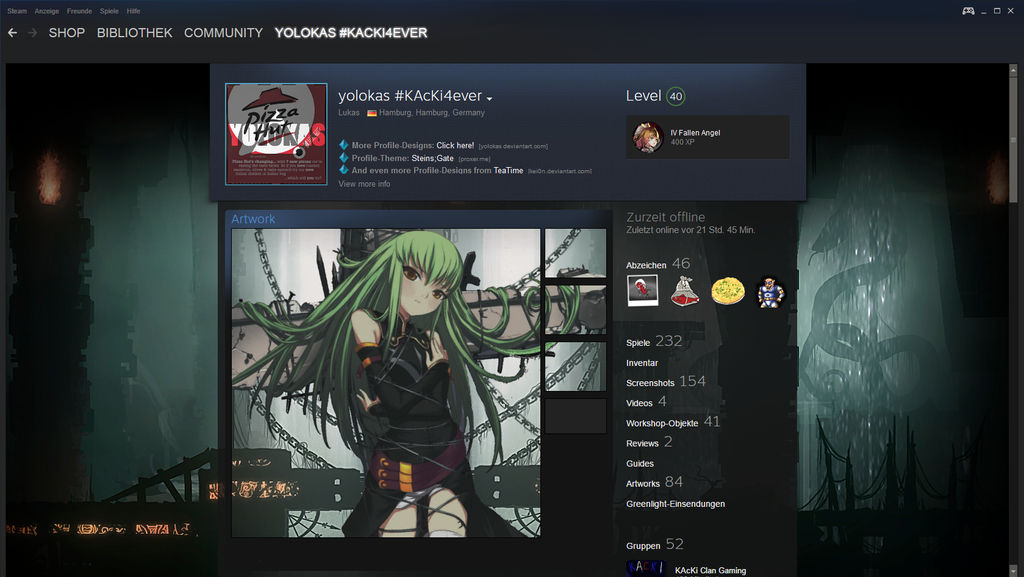The width and height of the screenshot is (1024, 577).
Task: Follow the 'Click here!' profile designs link
Action: tap(455, 146)
